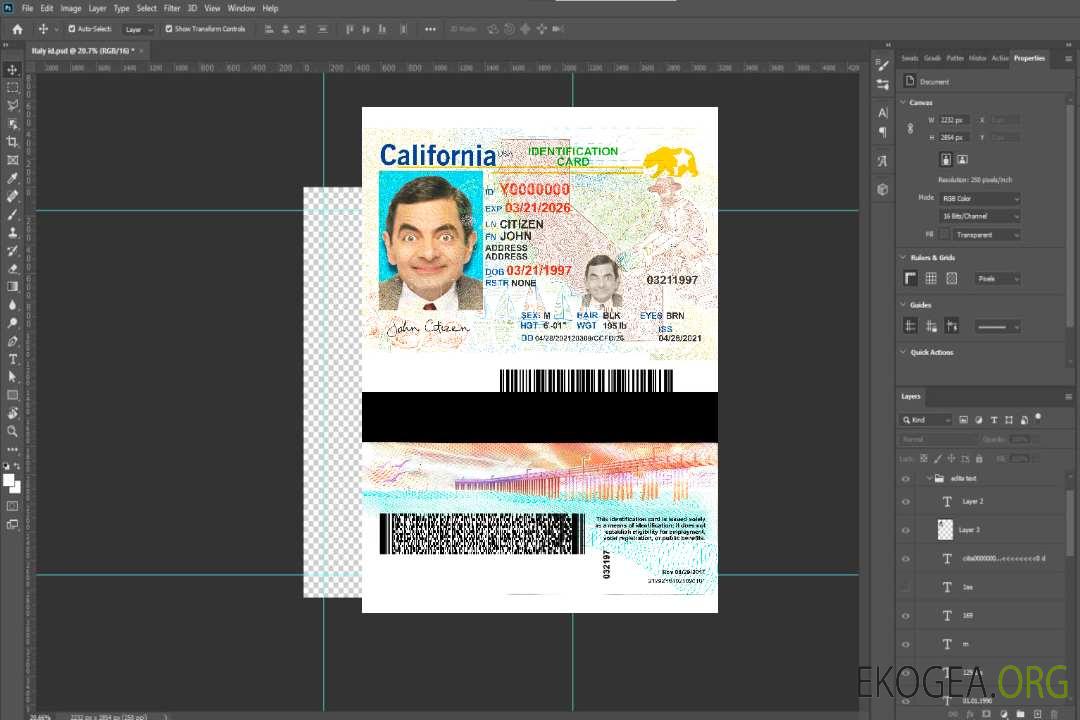Set canvas to portrait orientation

[x=946, y=159]
